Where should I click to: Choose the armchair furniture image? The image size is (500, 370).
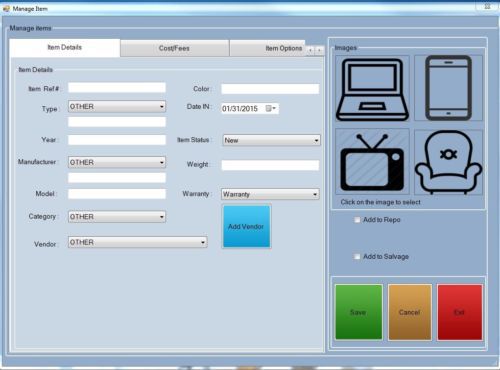click(448, 162)
